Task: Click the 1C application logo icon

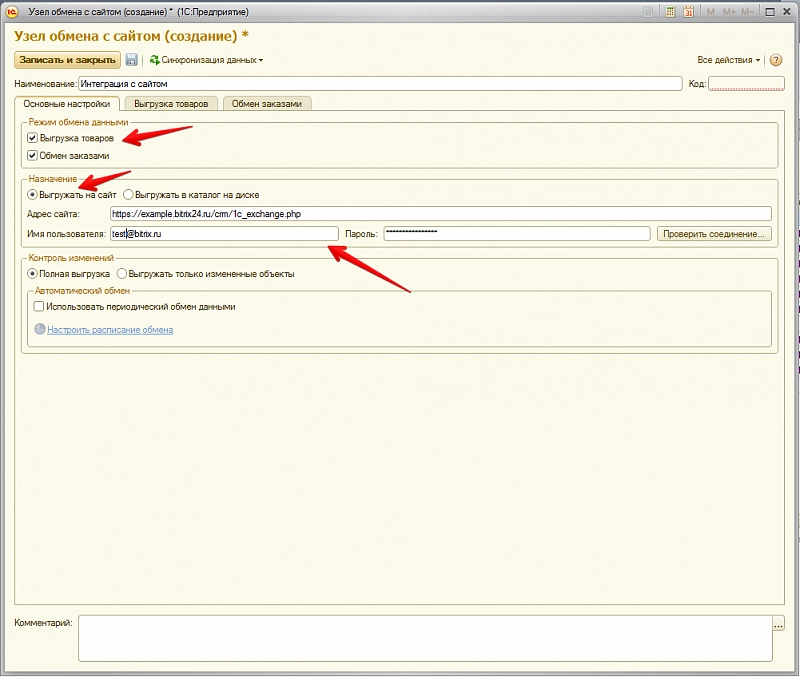Action: (x=11, y=12)
